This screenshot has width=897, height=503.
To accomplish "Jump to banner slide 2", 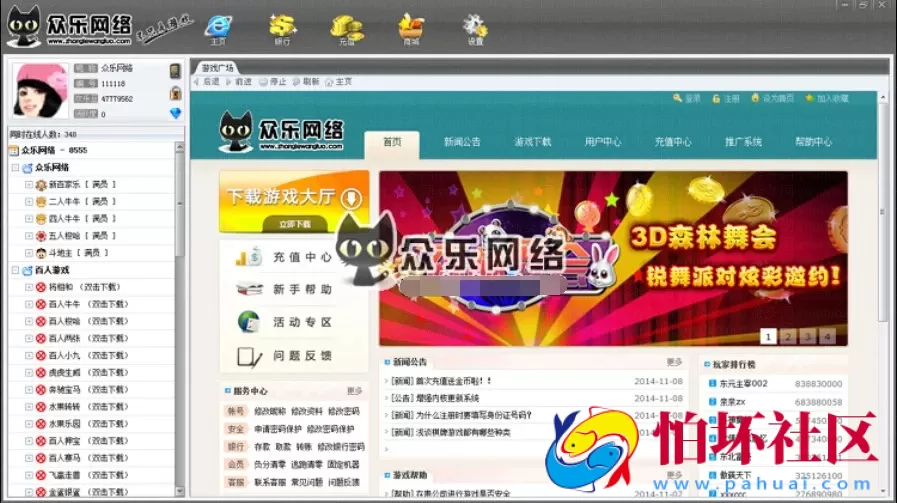I will 788,336.
